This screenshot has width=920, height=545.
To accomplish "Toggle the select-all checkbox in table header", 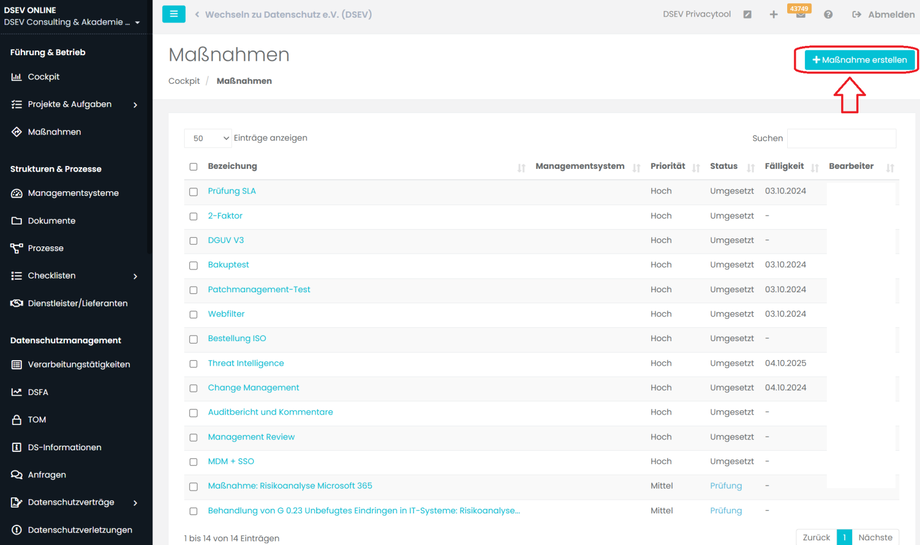I will click(x=194, y=167).
